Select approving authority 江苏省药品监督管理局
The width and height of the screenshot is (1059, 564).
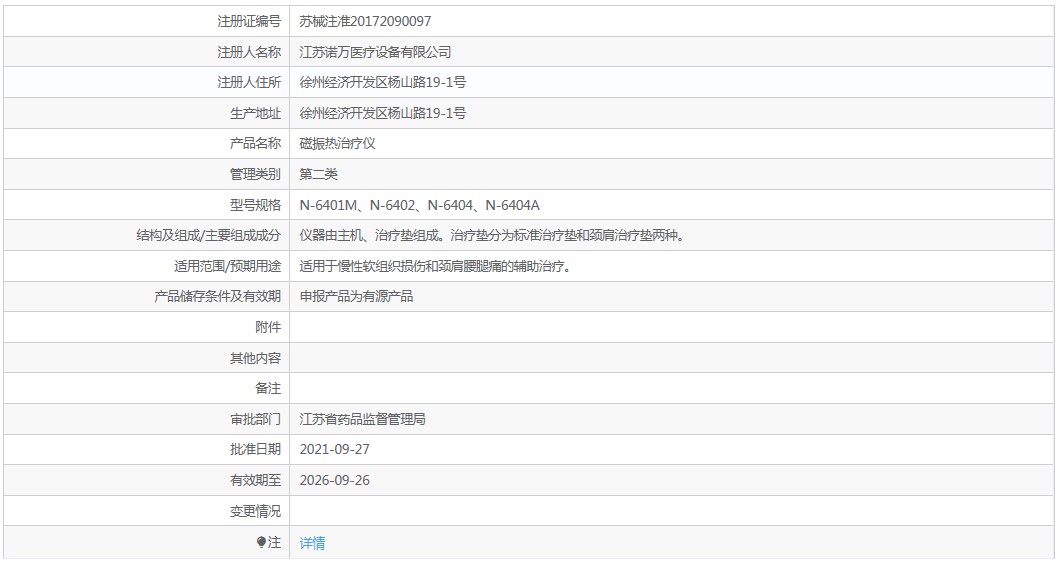pyautogui.click(x=362, y=419)
